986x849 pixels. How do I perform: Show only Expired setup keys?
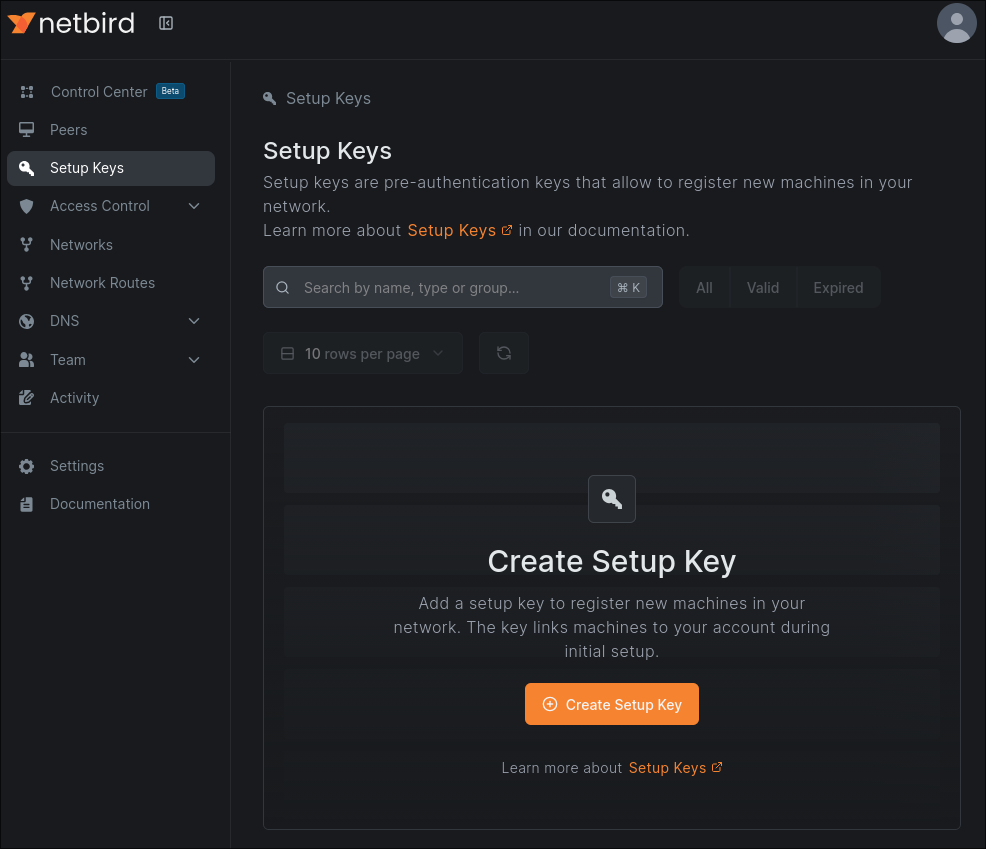pyautogui.click(x=837, y=287)
